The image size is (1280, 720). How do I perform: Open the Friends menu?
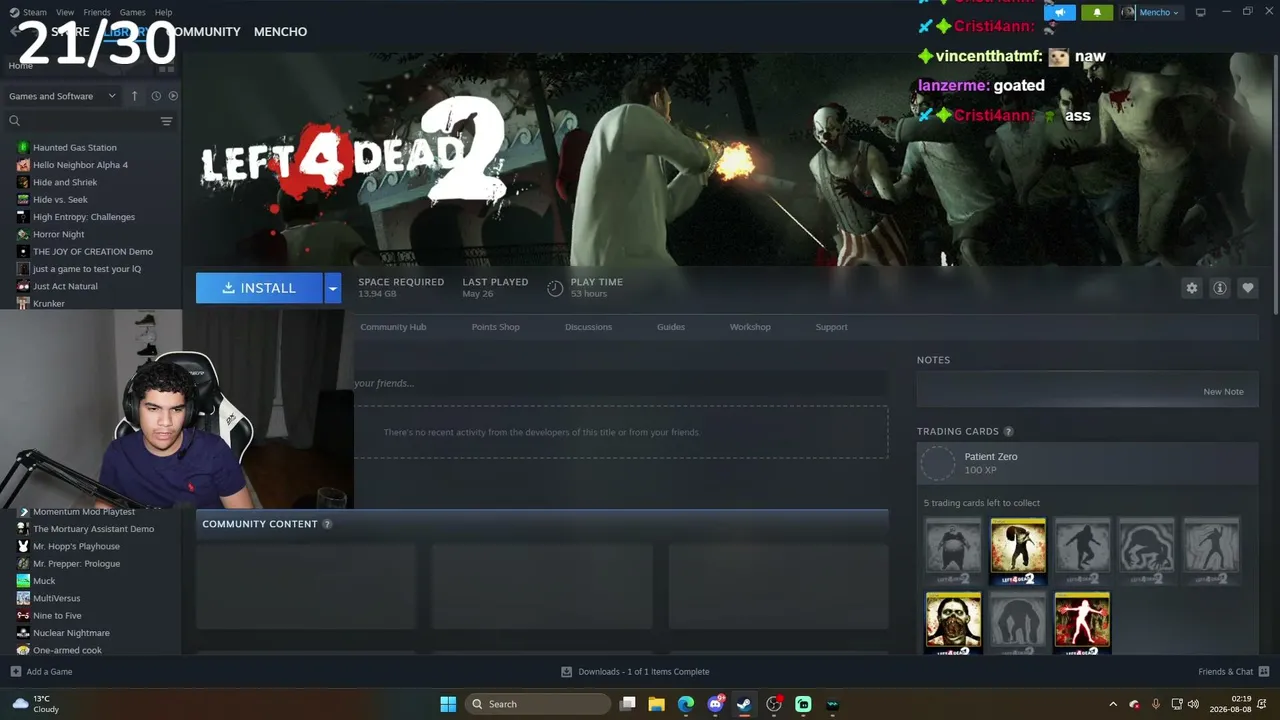[97, 12]
